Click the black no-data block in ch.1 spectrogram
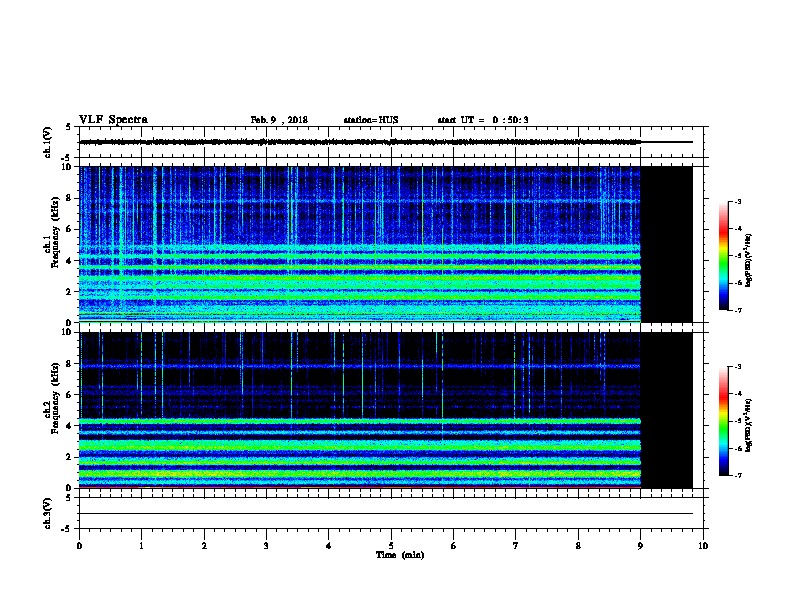 (667, 244)
